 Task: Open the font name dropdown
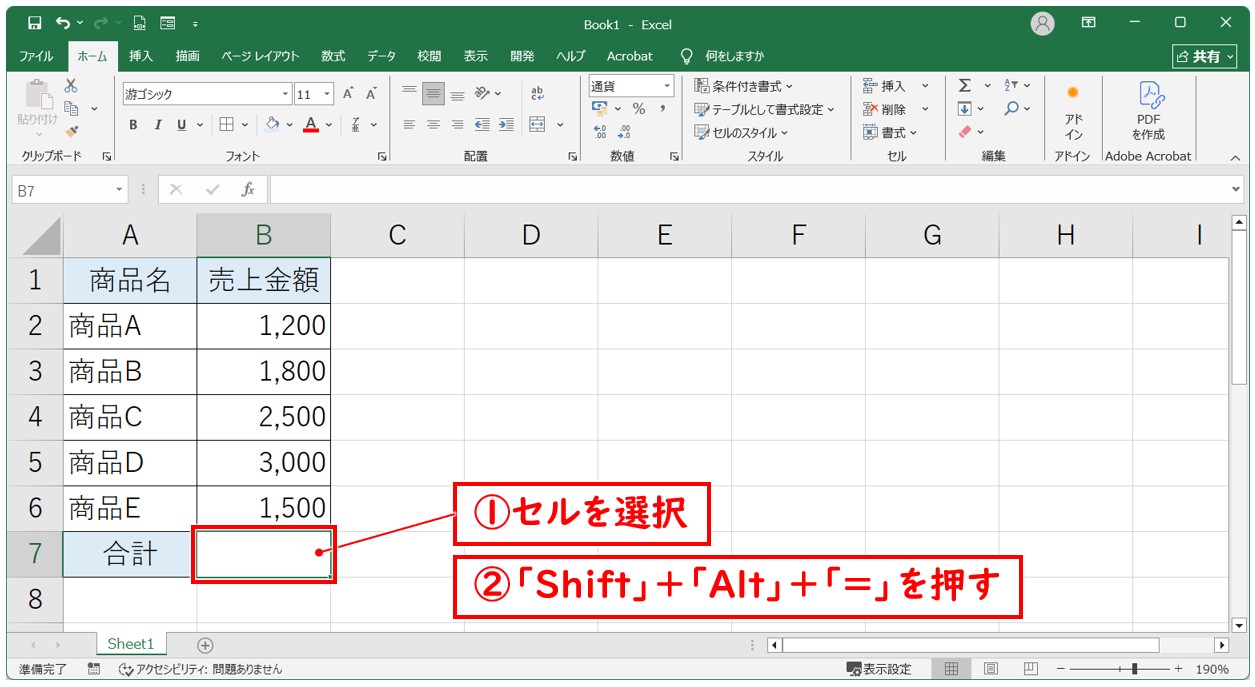[x=285, y=95]
